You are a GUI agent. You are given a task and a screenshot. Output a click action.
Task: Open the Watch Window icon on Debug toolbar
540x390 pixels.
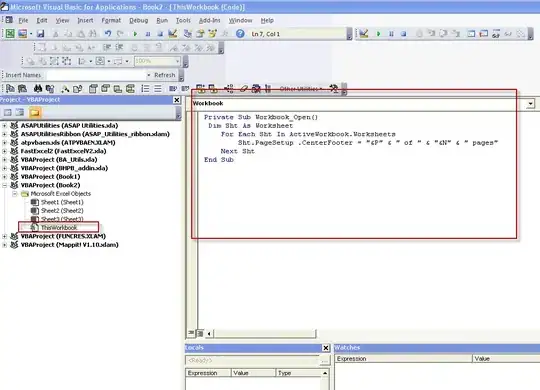496,34
